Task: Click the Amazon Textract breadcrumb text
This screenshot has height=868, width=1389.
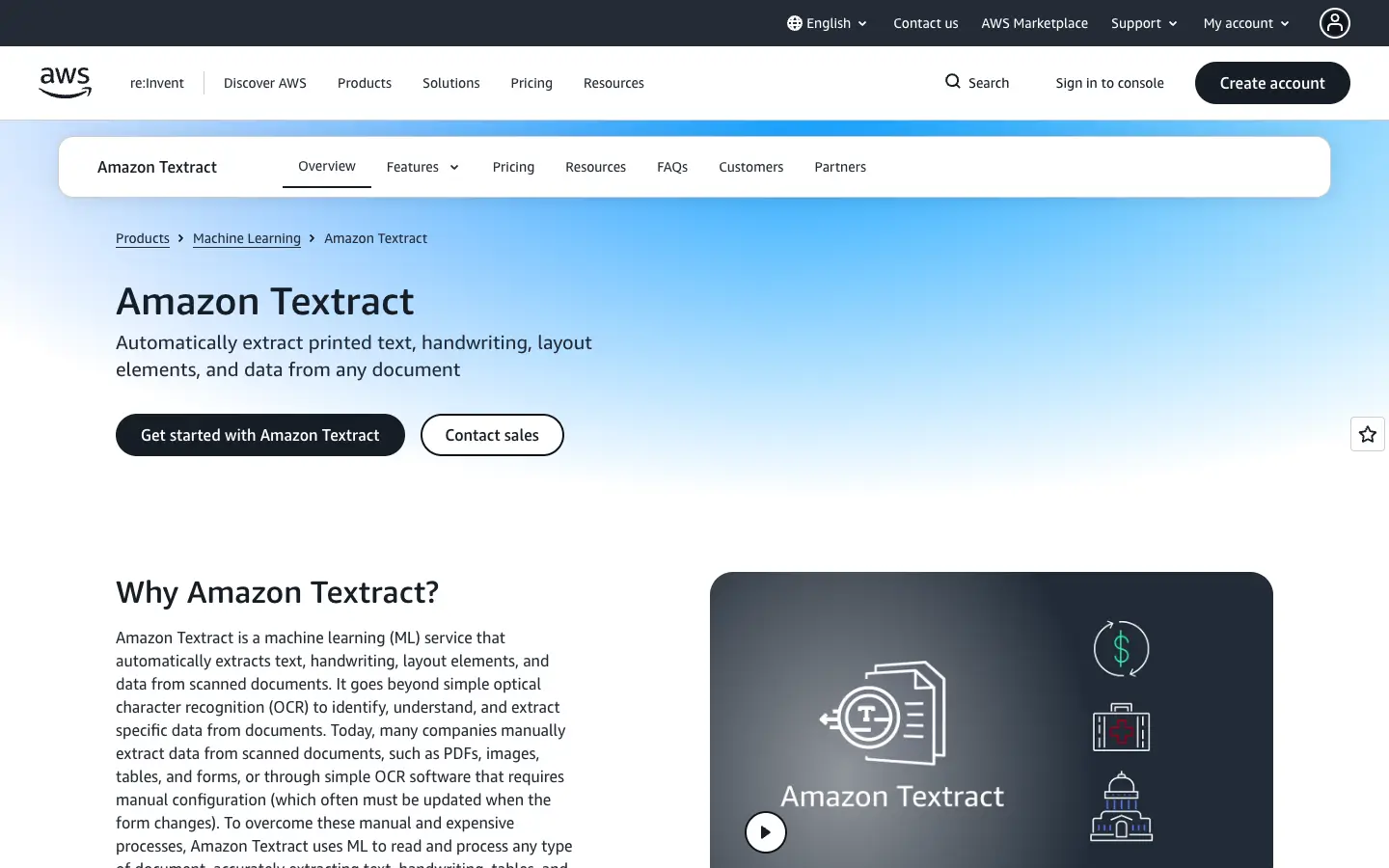Action: click(375, 238)
